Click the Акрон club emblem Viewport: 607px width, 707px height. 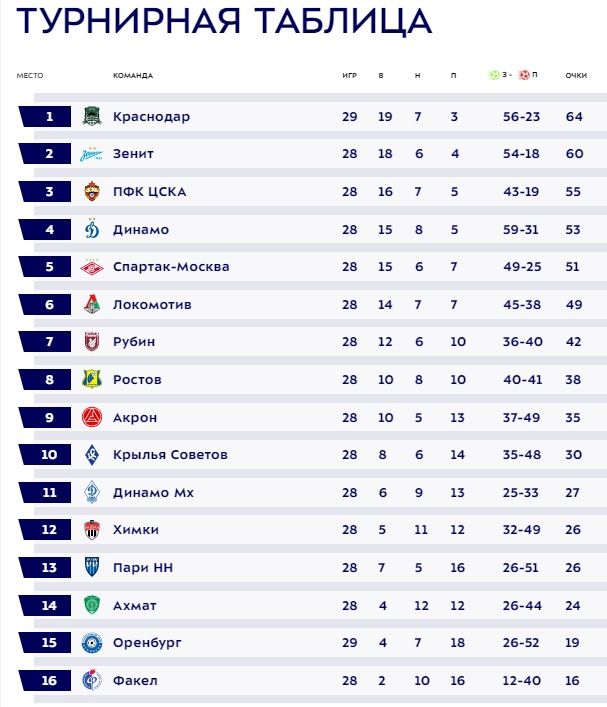[x=91, y=417]
